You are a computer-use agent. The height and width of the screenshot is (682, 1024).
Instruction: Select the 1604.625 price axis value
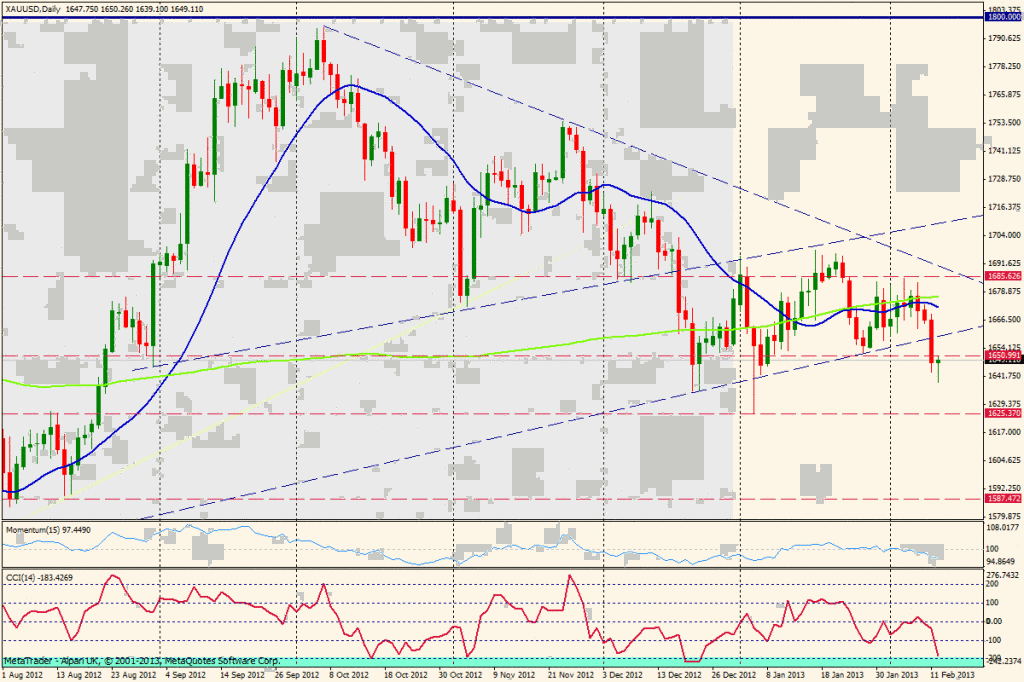[1003, 461]
